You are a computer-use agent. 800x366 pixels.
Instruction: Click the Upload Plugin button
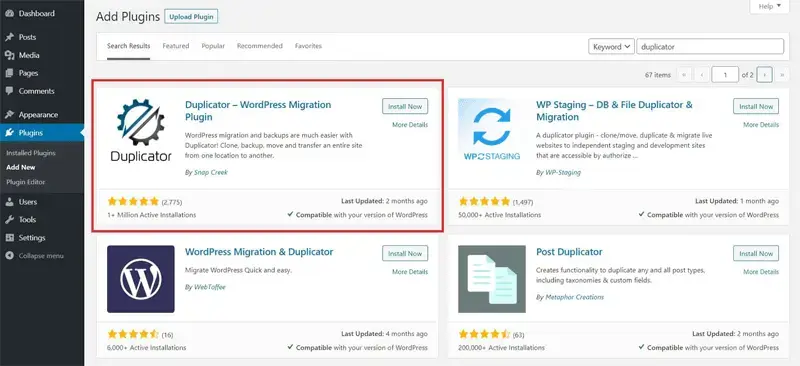coord(192,17)
